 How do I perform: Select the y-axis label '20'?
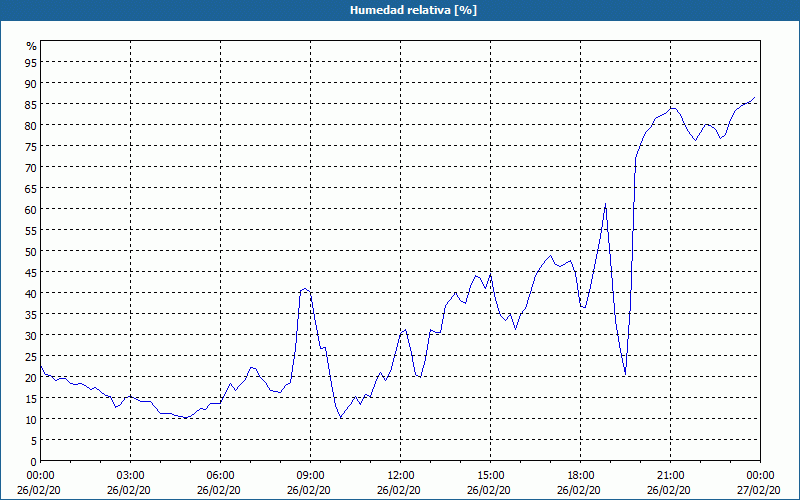[31, 378]
